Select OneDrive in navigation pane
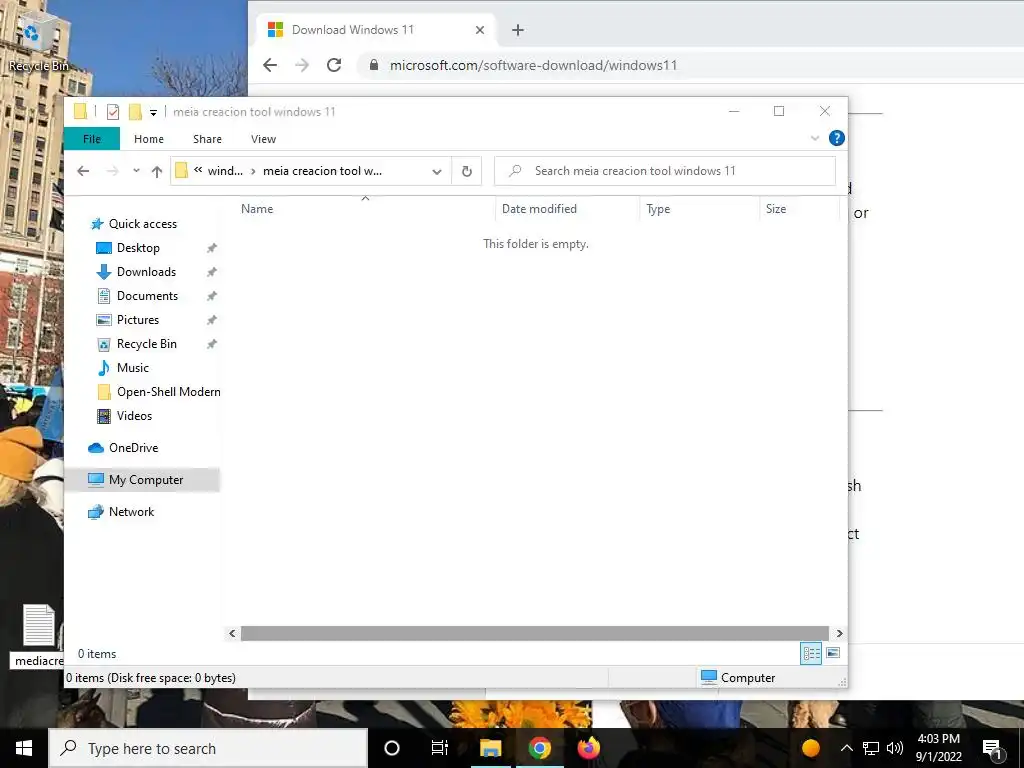Viewport: 1024px width, 768px height. 134,448
